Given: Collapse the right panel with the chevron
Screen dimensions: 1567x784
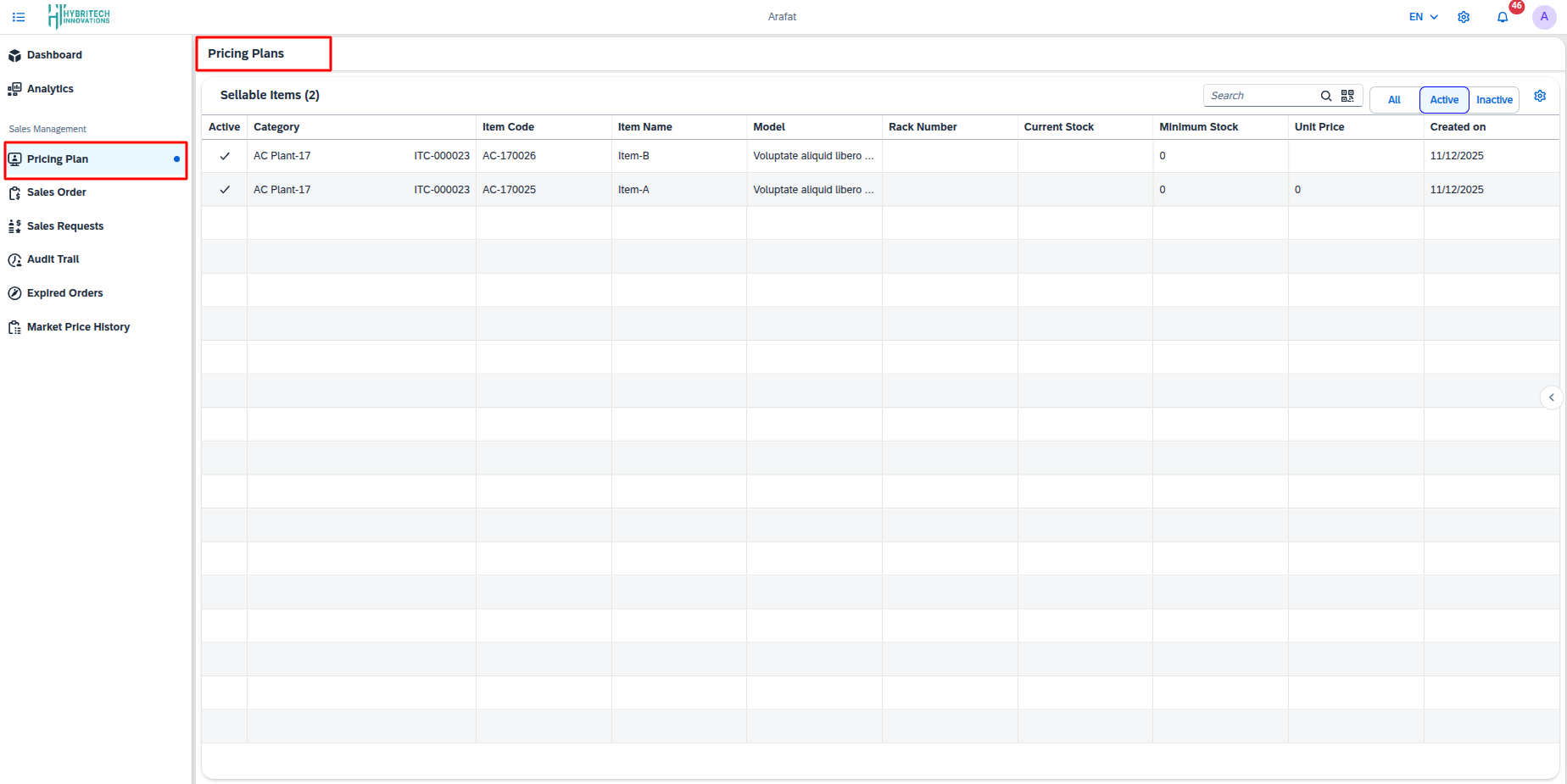Looking at the screenshot, I should [1552, 397].
